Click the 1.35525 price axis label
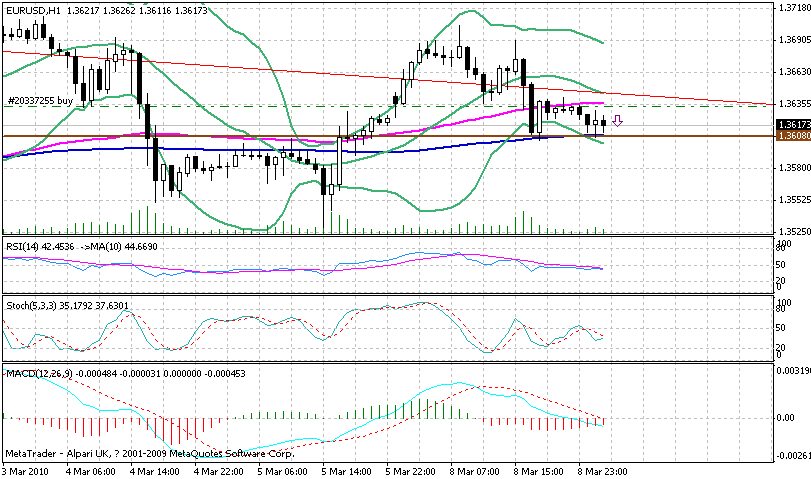The height and width of the screenshot is (479, 811). 794,199
